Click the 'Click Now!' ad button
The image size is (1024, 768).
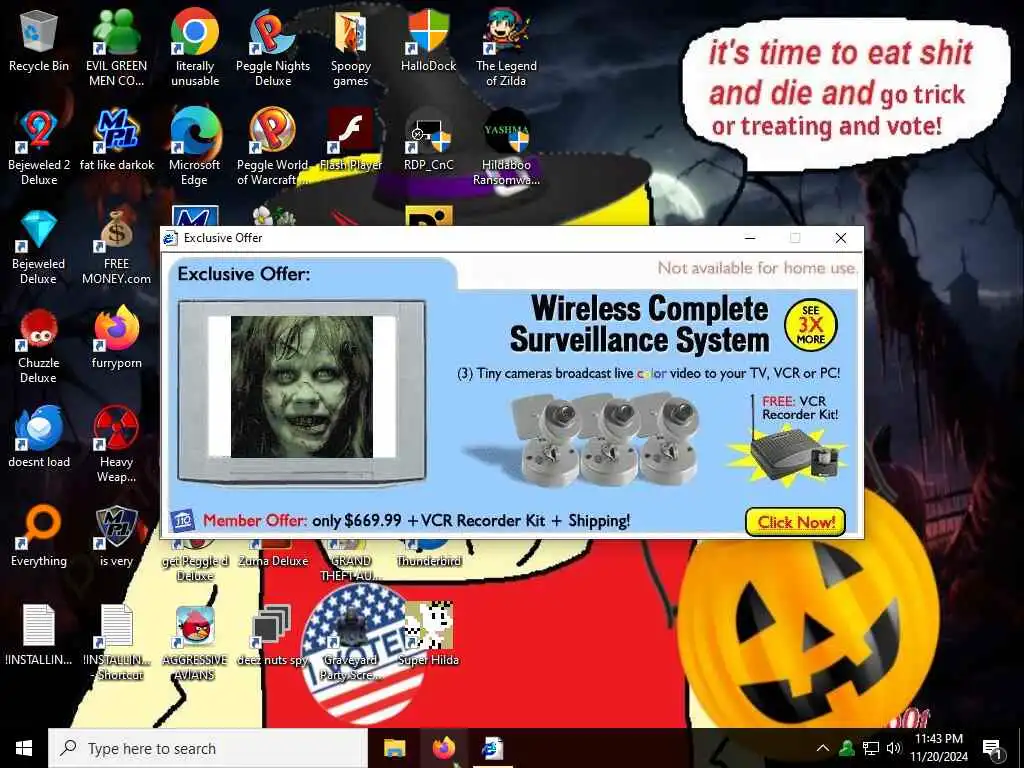click(x=795, y=522)
